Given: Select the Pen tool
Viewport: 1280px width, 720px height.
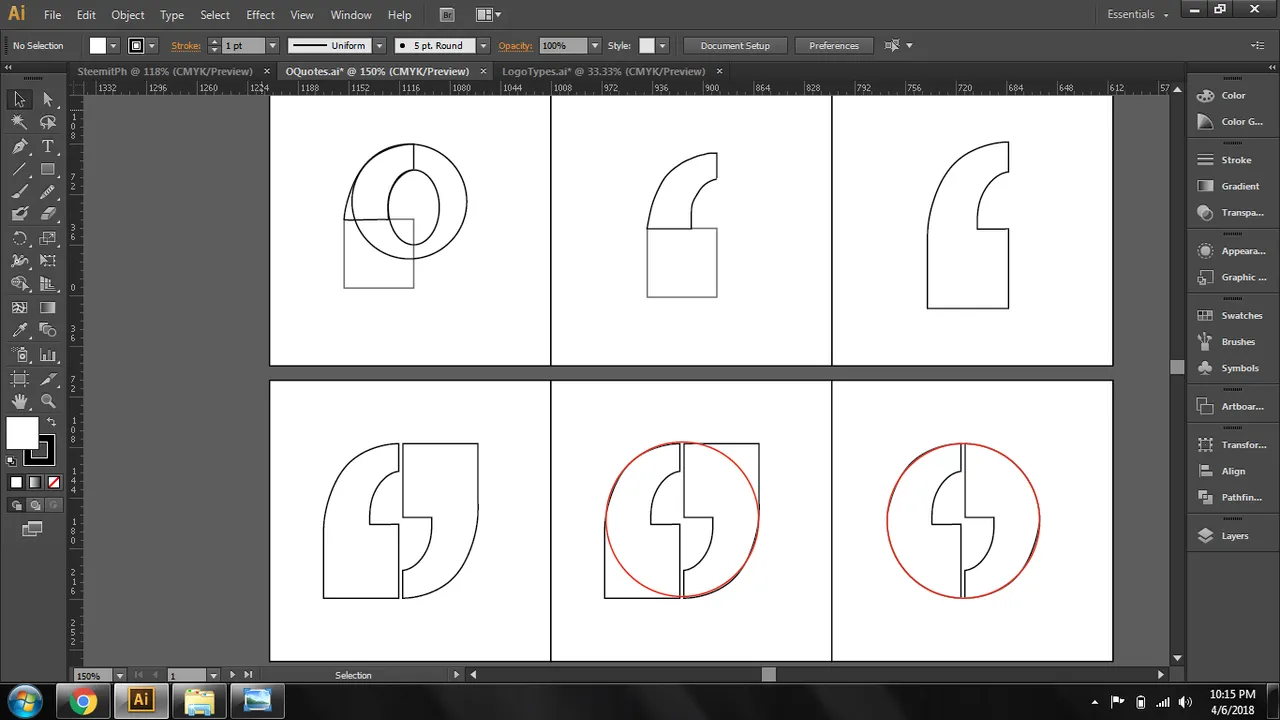Looking at the screenshot, I should coord(19,146).
